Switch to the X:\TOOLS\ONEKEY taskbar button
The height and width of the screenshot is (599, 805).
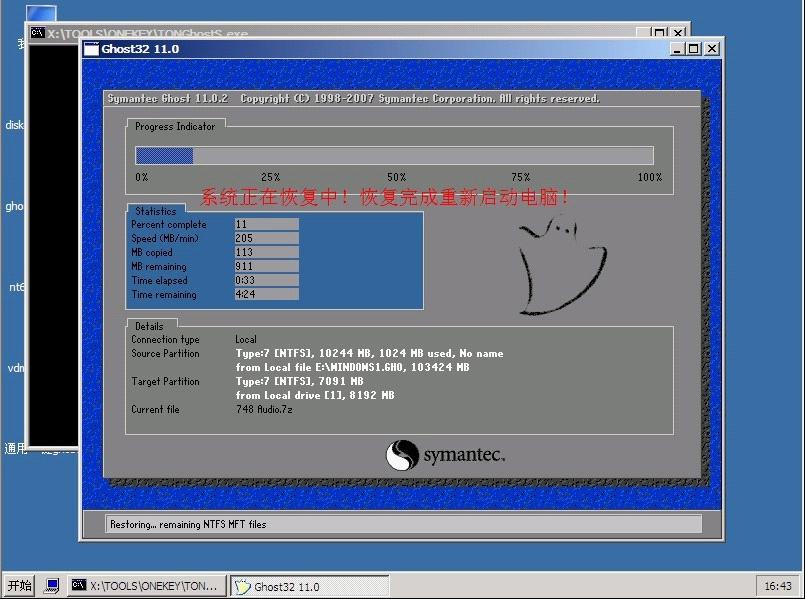tap(147, 586)
